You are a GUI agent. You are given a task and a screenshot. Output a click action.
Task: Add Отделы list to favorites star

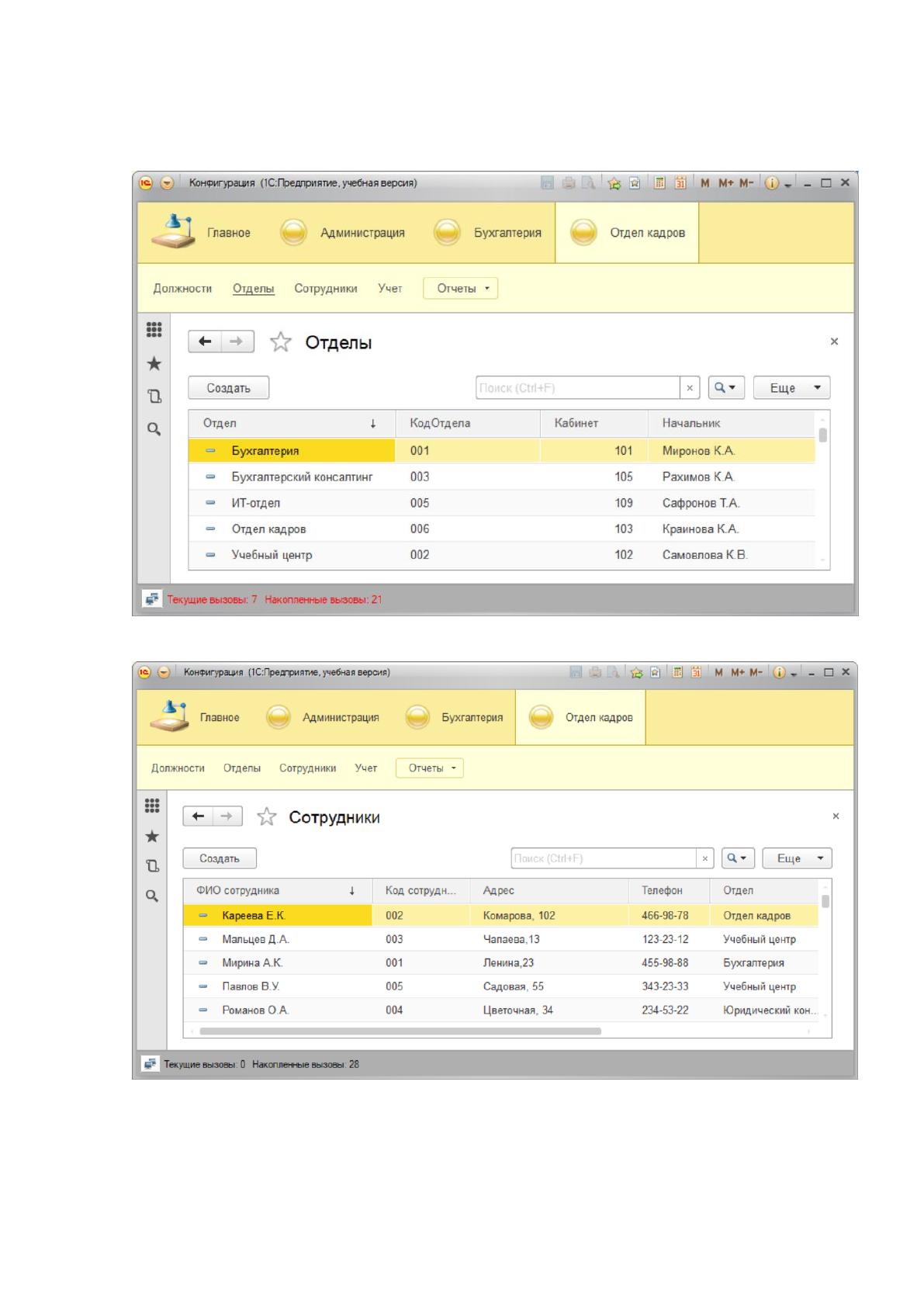(280, 342)
